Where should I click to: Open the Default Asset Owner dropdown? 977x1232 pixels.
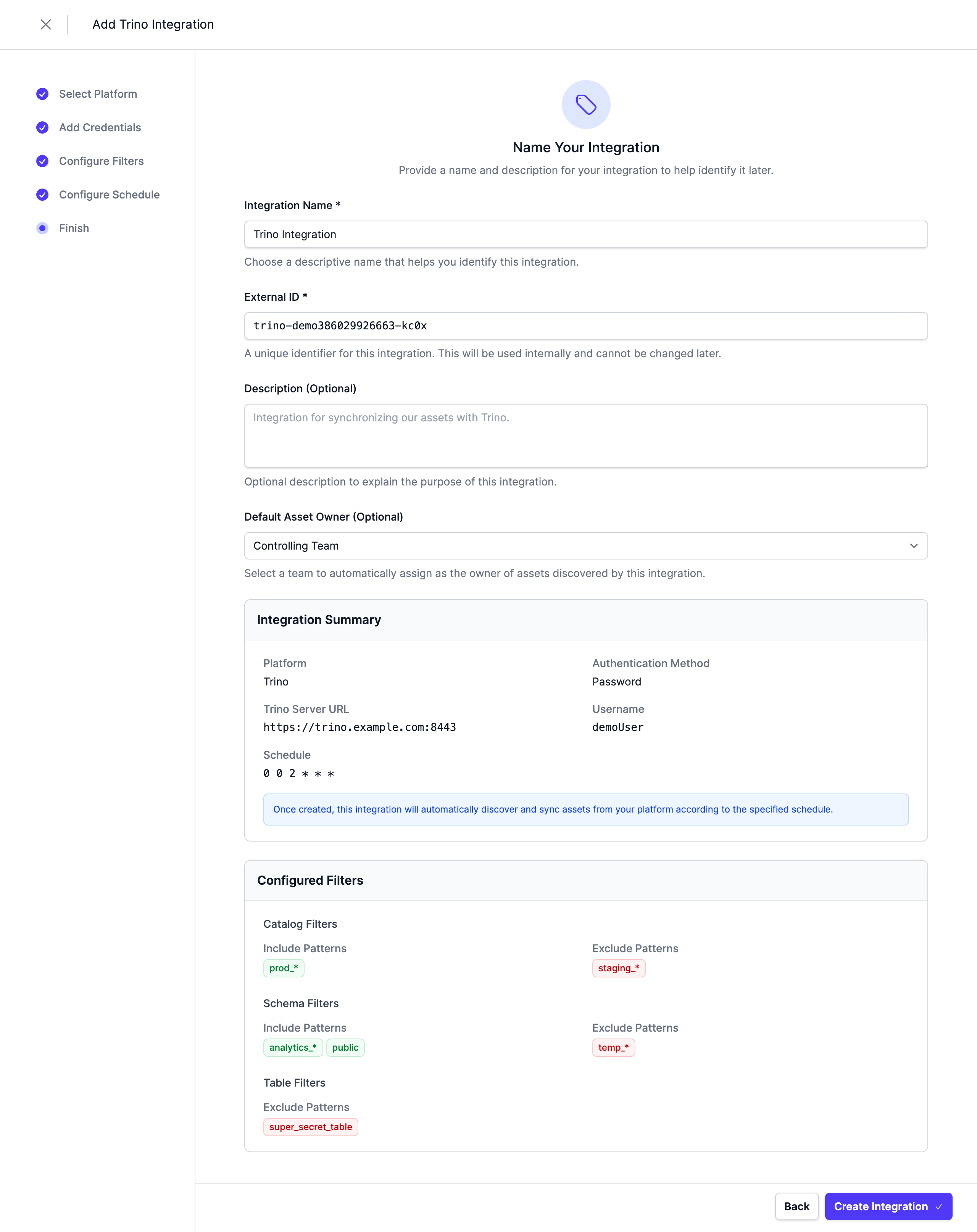(586, 546)
